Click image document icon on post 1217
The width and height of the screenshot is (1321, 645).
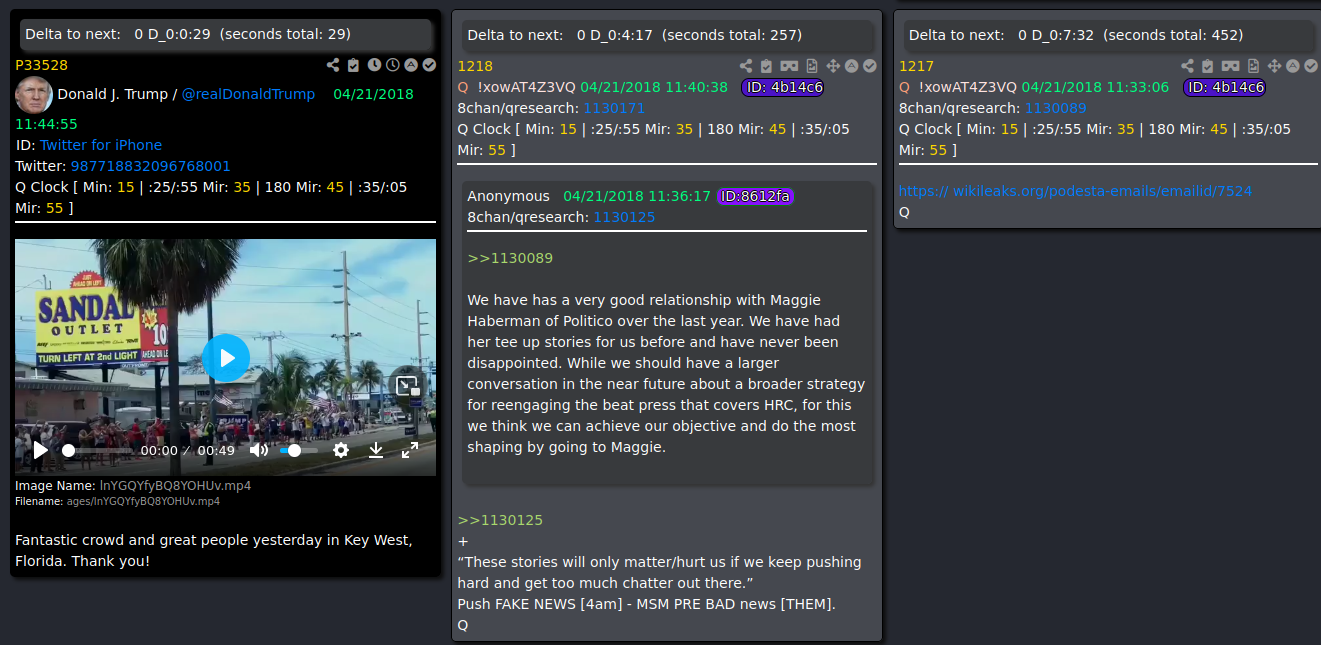pos(1253,66)
